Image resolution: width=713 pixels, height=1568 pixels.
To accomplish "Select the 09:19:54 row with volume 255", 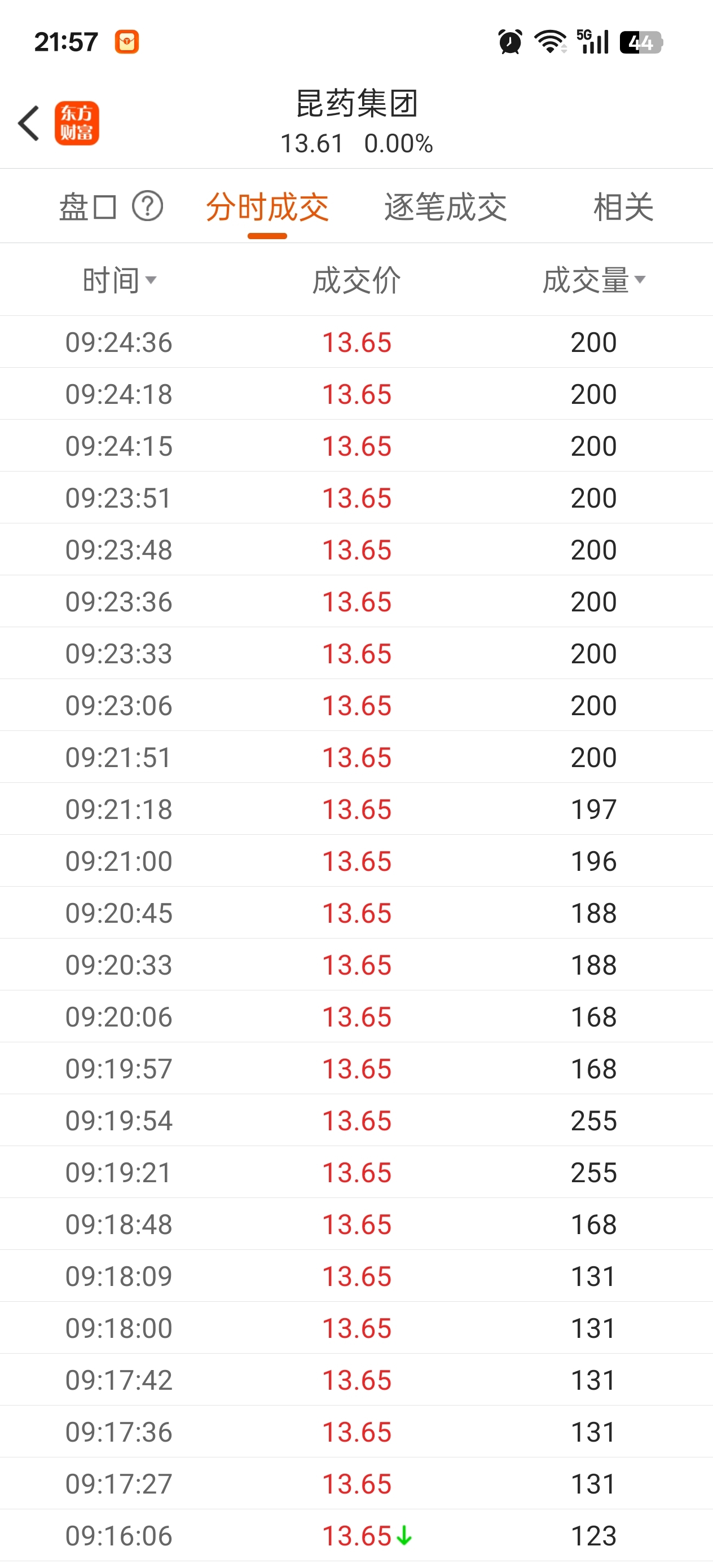I will pyautogui.click(x=356, y=1121).
